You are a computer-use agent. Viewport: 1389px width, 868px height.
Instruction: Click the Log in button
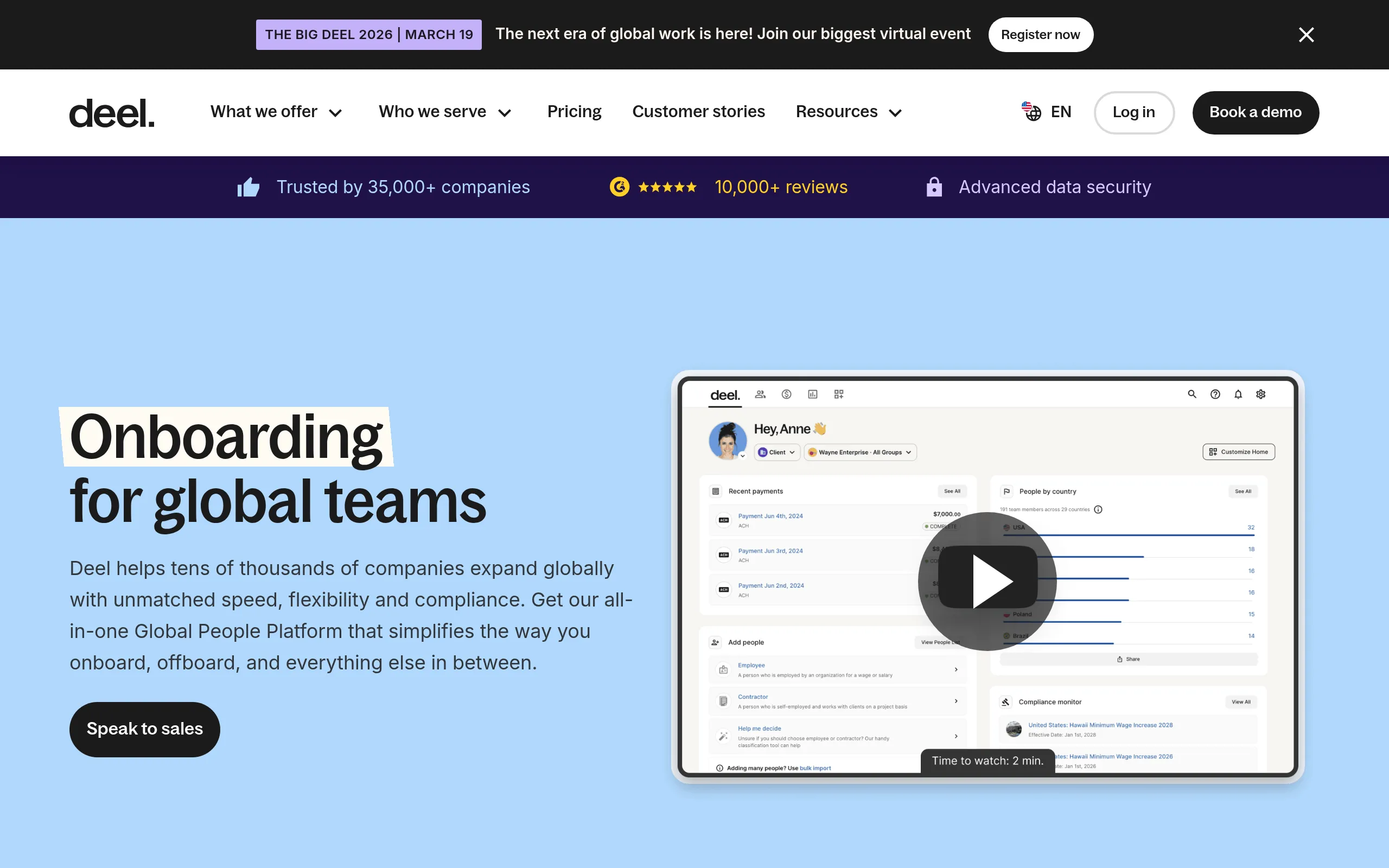coord(1133,112)
